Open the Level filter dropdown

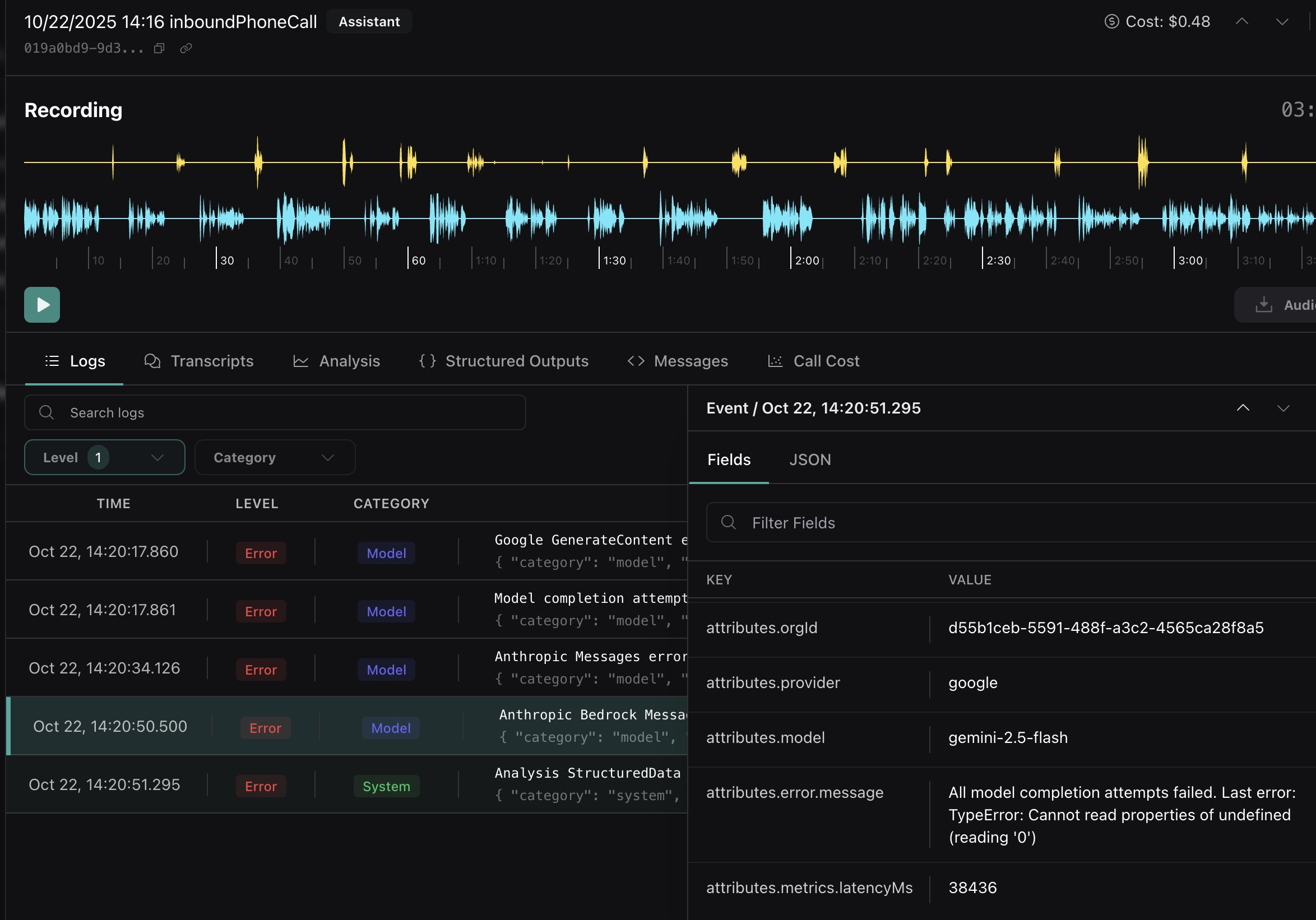click(104, 457)
